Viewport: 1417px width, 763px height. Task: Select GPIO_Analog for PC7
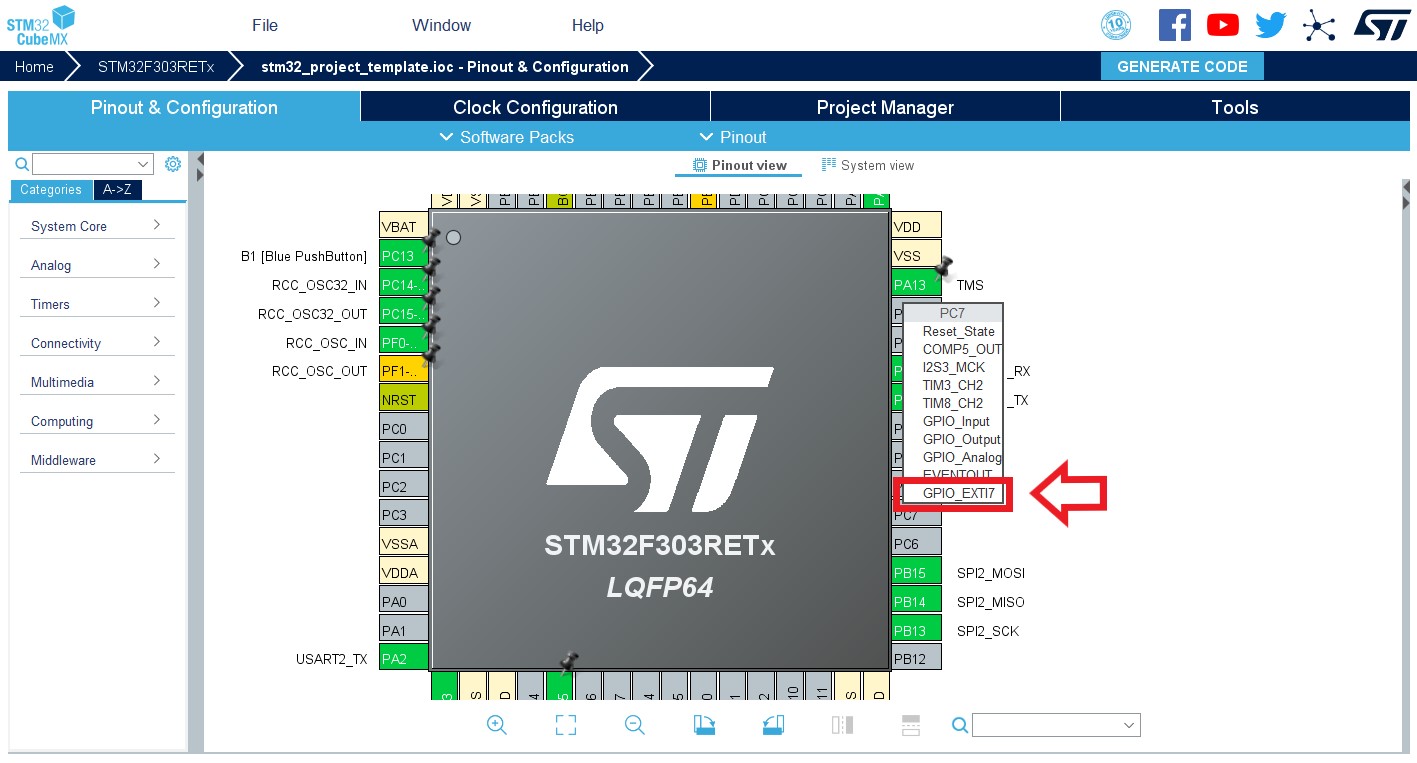953,457
